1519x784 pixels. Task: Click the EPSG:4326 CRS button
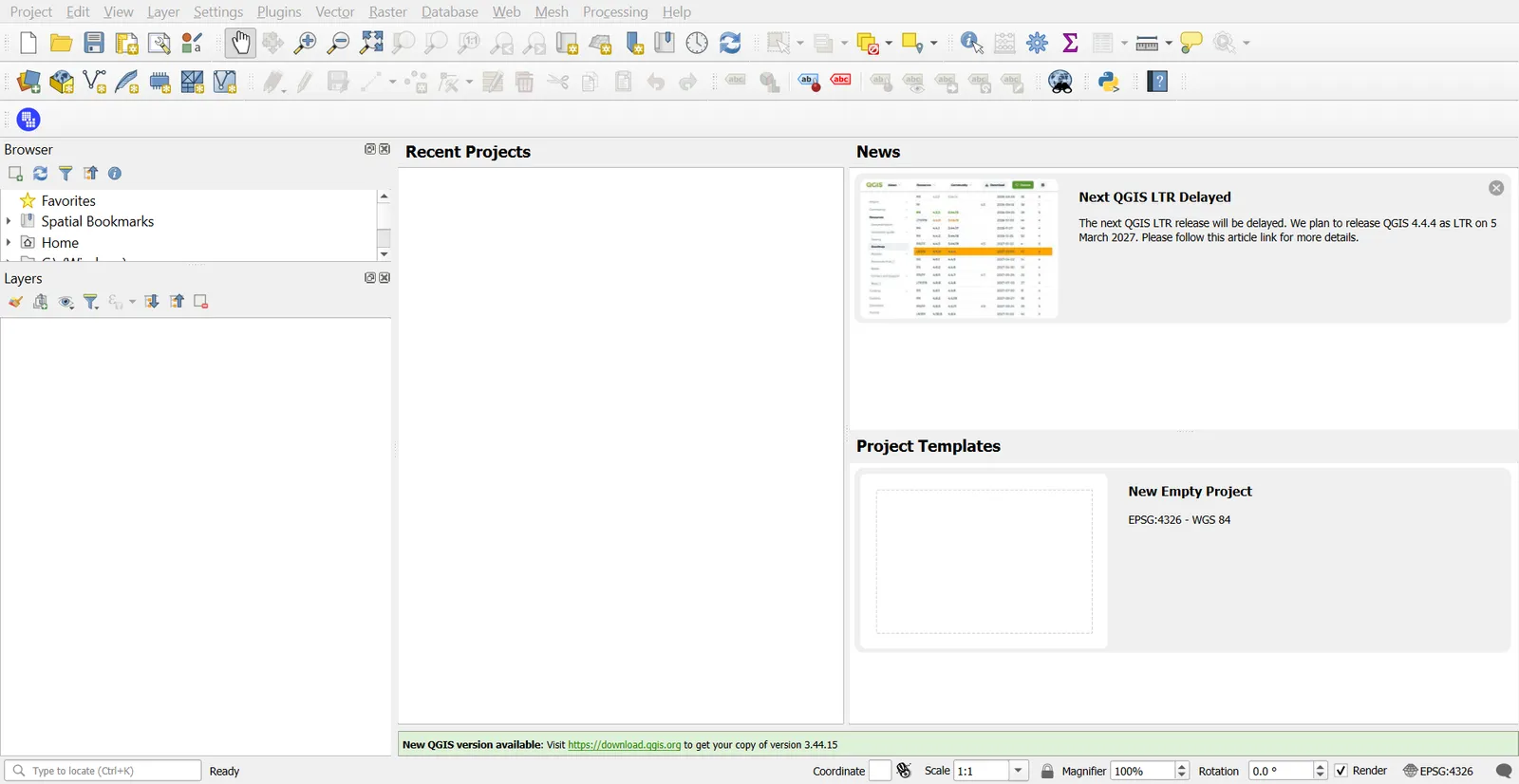[x=1439, y=771]
